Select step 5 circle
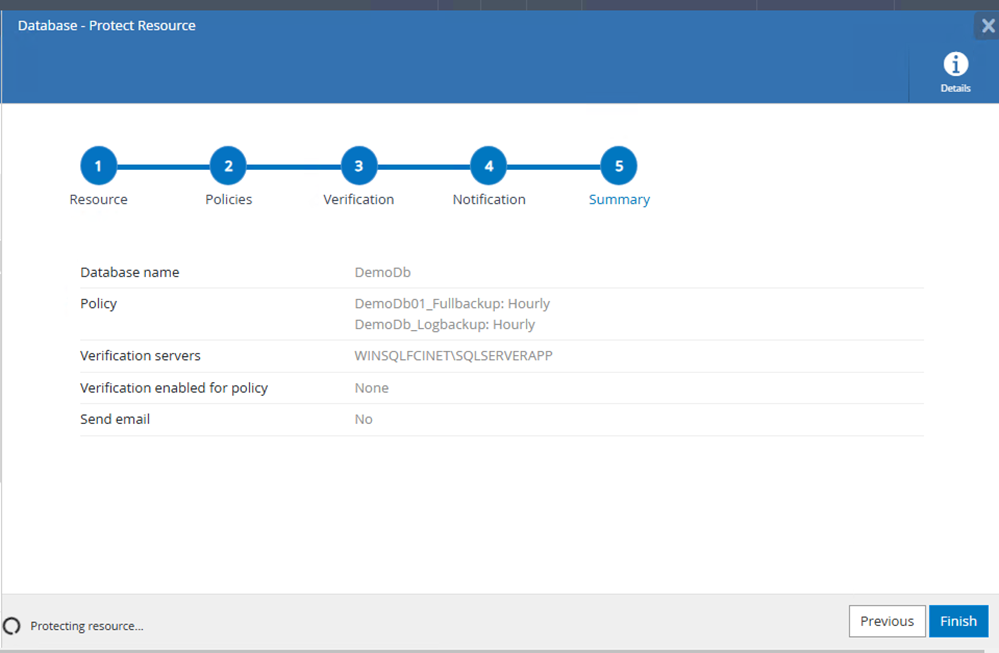 [619, 166]
